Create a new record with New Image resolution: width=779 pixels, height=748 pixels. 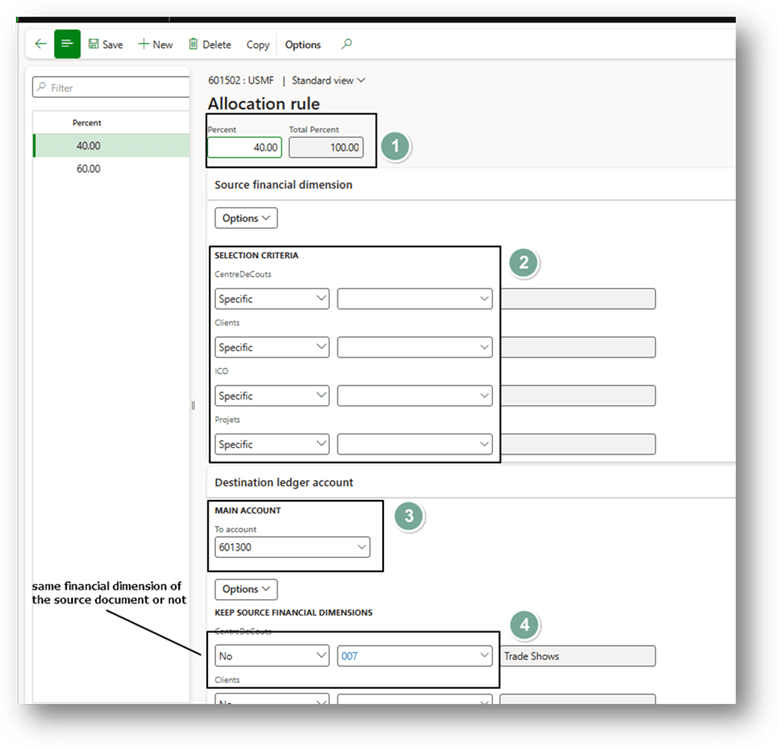tap(155, 45)
